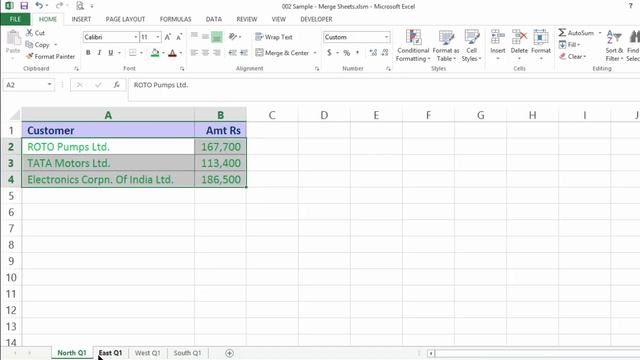640x360 pixels.
Task: Toggle Underline formatting
Action: [x=110, y=53]
